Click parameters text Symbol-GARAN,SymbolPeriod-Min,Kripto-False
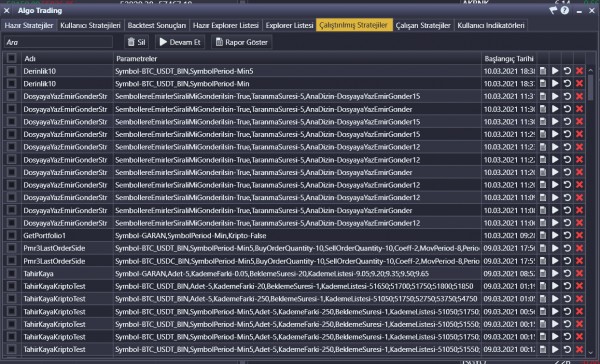Viewport: 600px width, 364px height. (191, 235)
